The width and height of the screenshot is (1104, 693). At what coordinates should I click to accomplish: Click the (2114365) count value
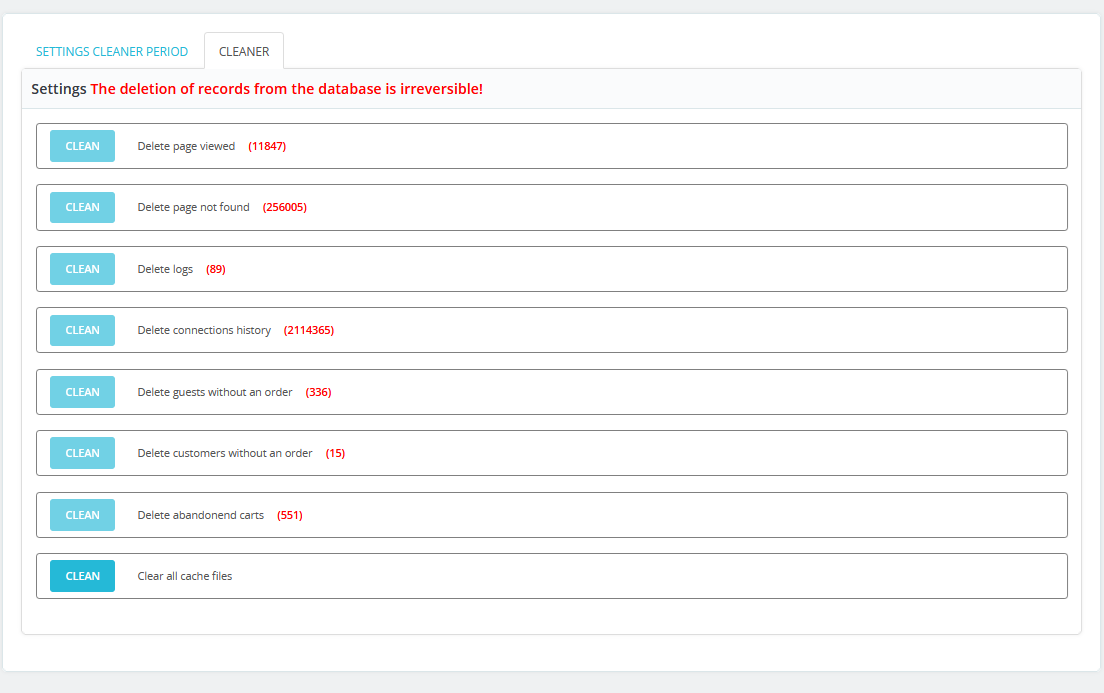tap(308, 330)
